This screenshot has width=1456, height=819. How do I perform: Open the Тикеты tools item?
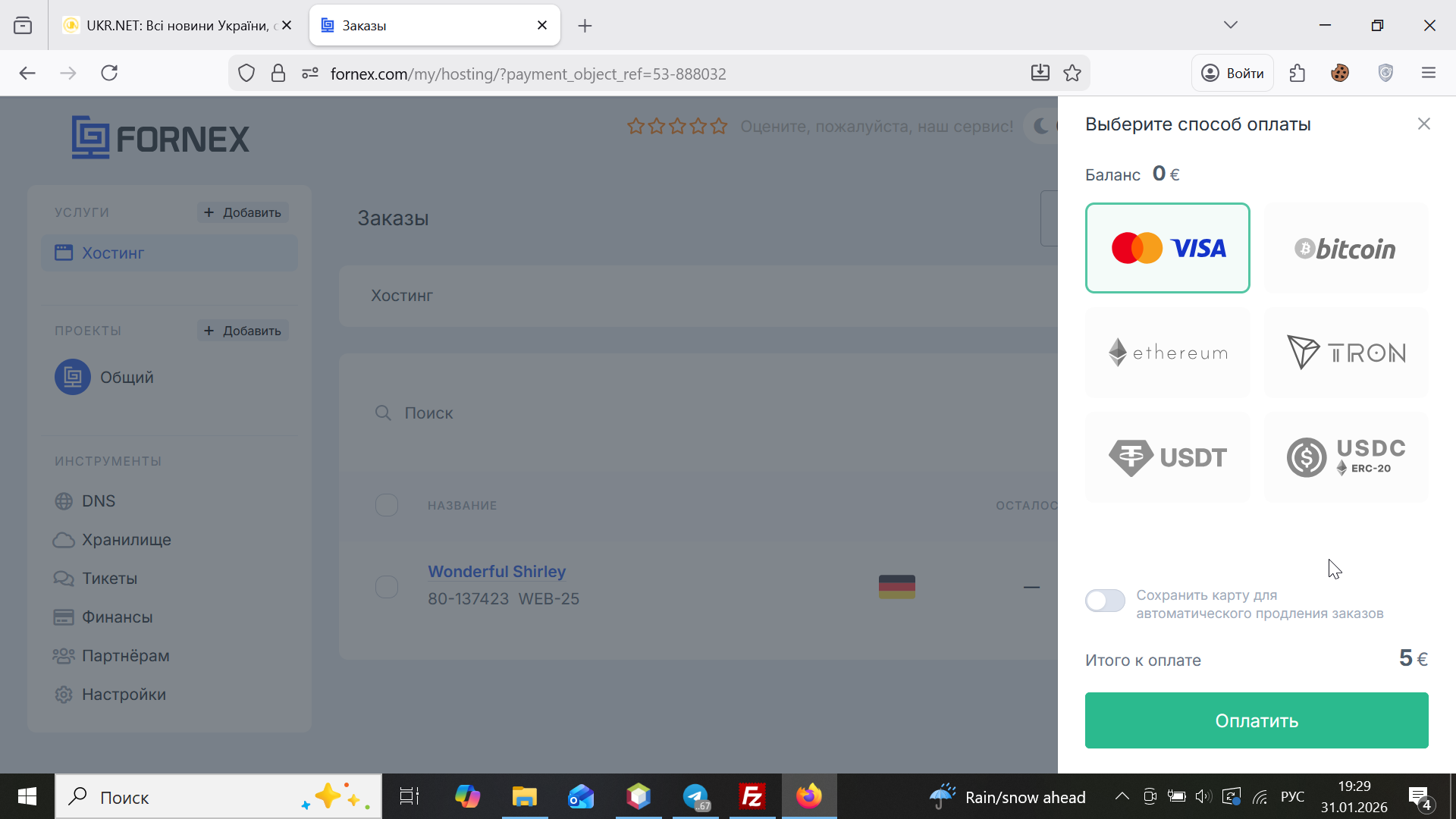(110, 579)
